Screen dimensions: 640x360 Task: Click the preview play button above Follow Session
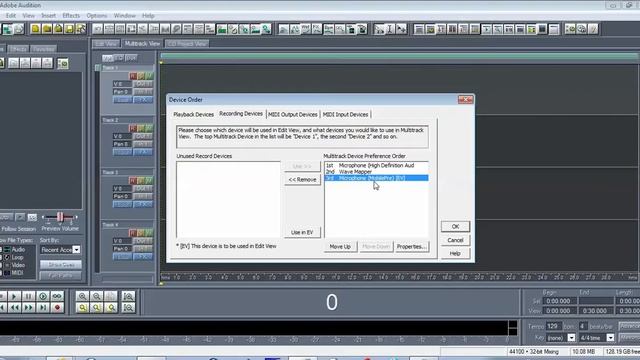click(x=20, y=217)
